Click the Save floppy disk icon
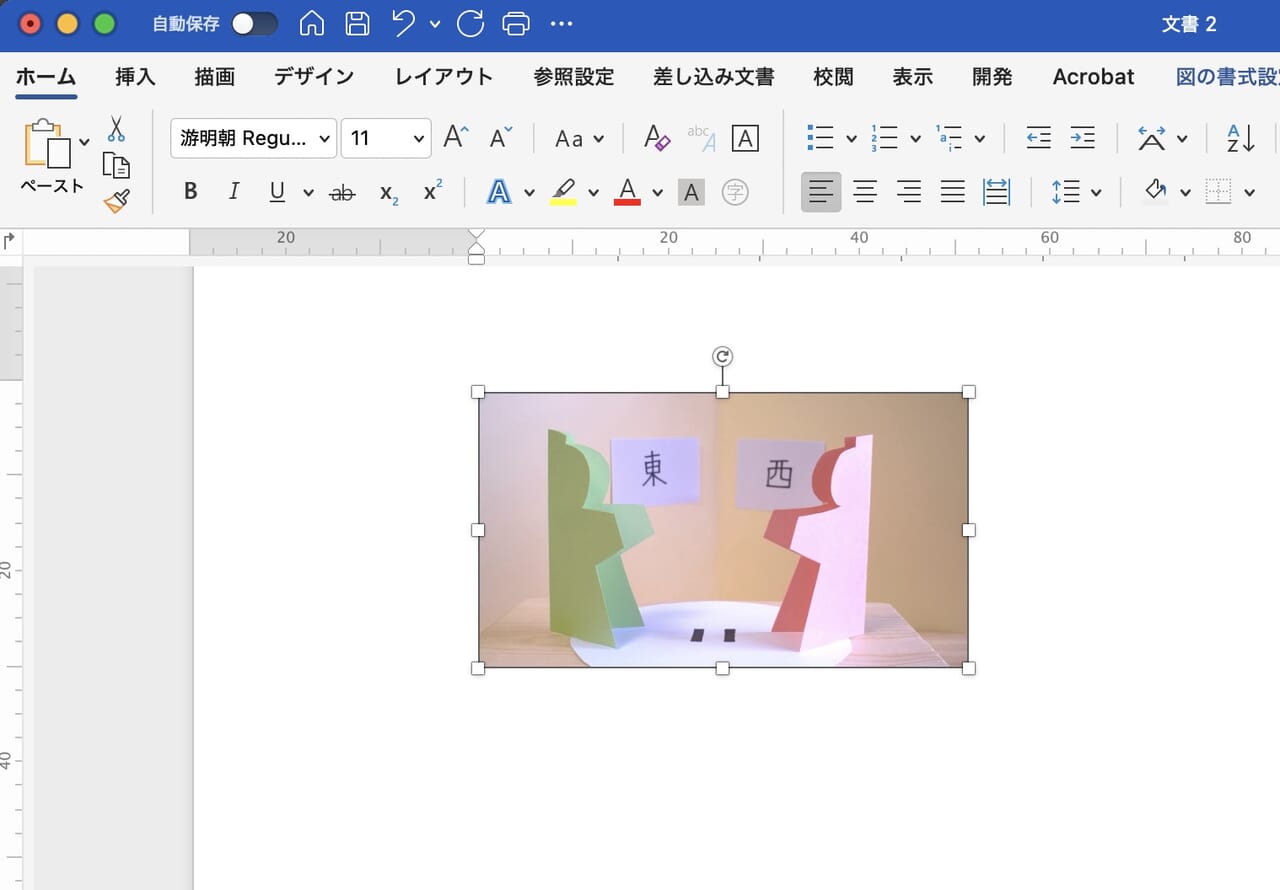The image size is (1280, 890). pyautogui.click(x=357, y=24)
